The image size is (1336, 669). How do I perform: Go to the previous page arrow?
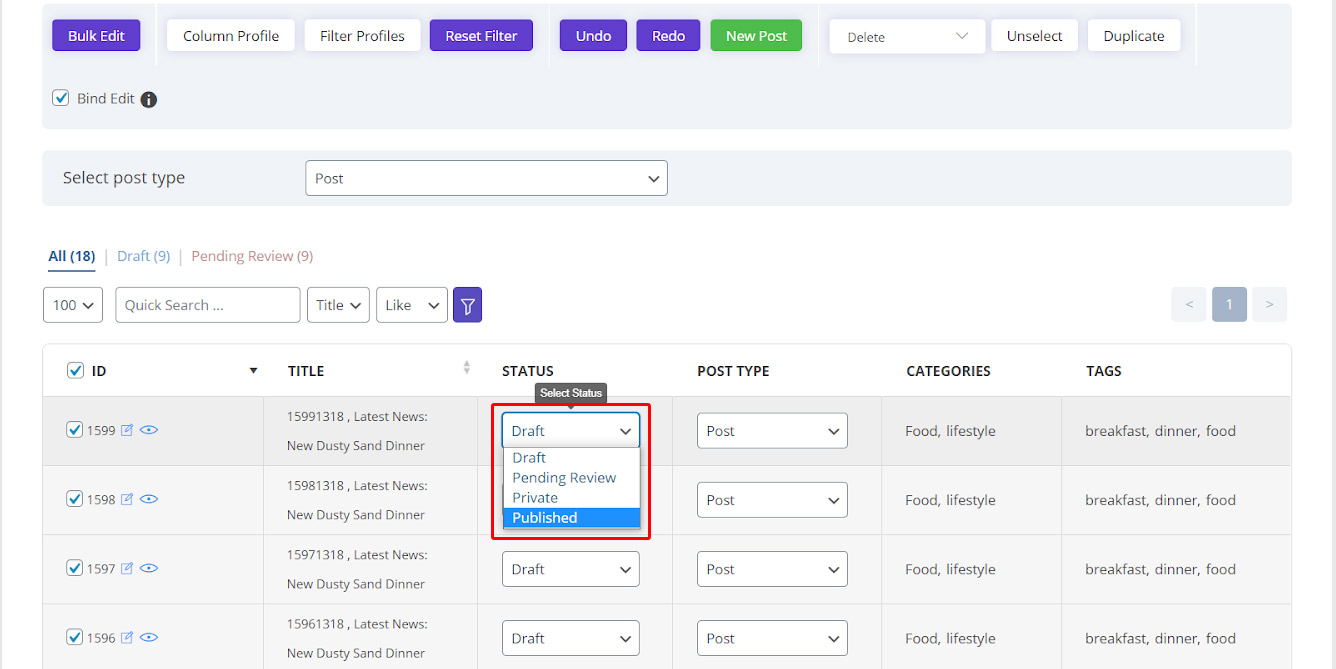click(x=1189, y=305)
